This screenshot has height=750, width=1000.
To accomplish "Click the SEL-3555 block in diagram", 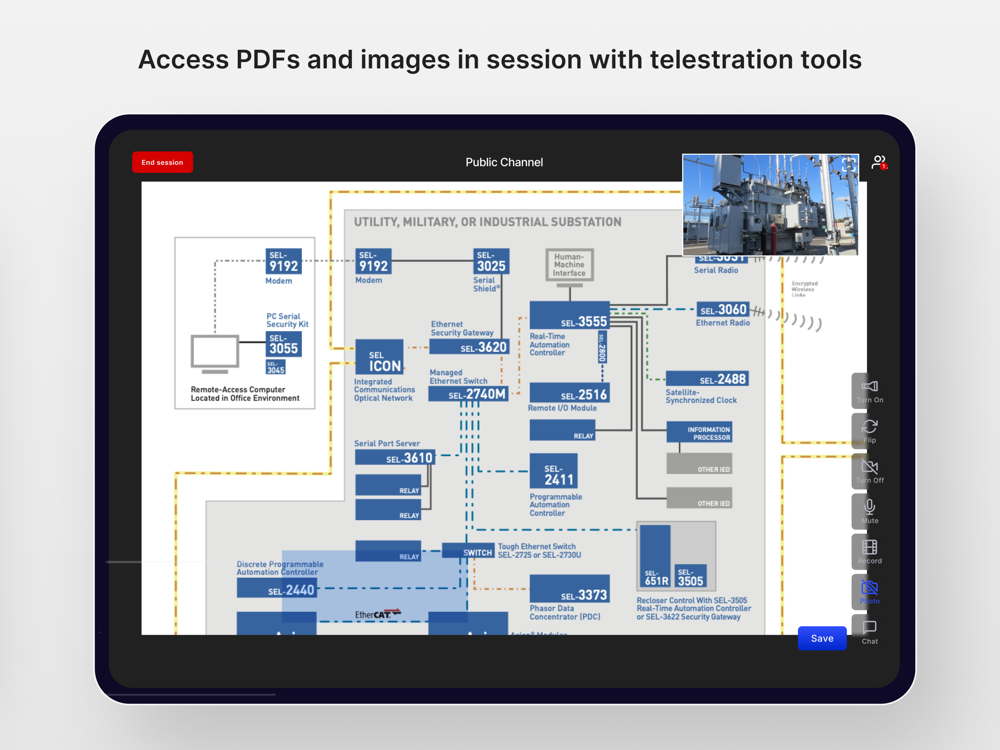I will tap(570, 316).
